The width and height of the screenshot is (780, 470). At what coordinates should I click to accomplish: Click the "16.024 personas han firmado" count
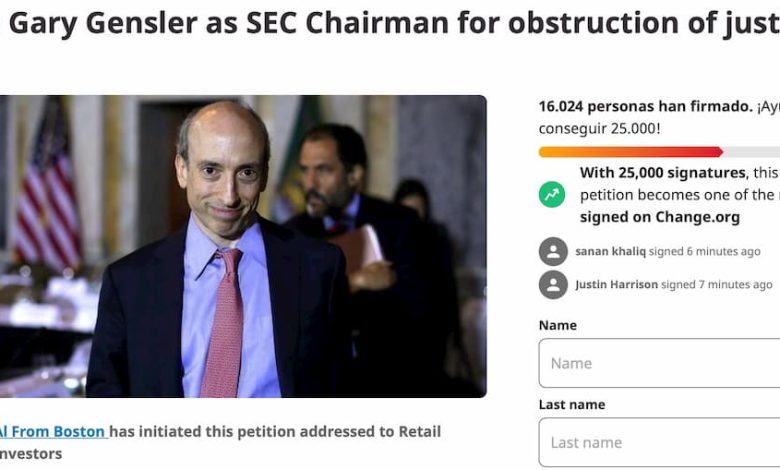[644, 106]
